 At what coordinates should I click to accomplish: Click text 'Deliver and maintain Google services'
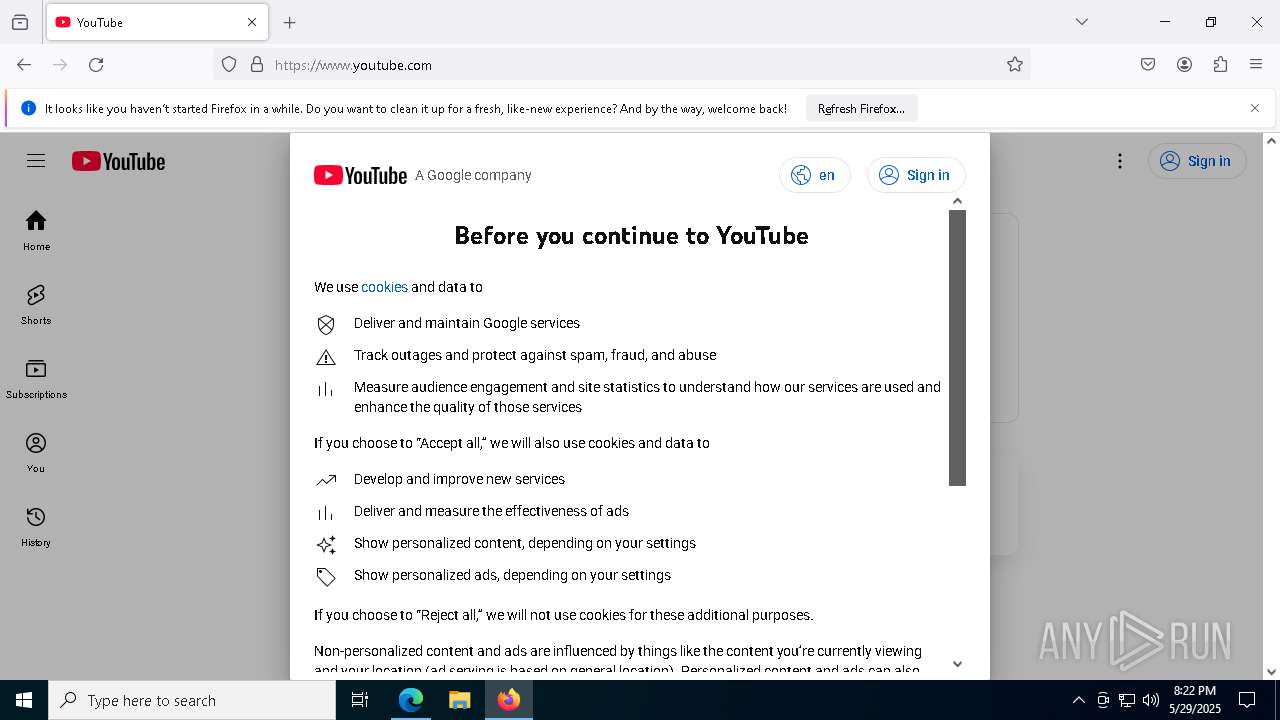467,323
